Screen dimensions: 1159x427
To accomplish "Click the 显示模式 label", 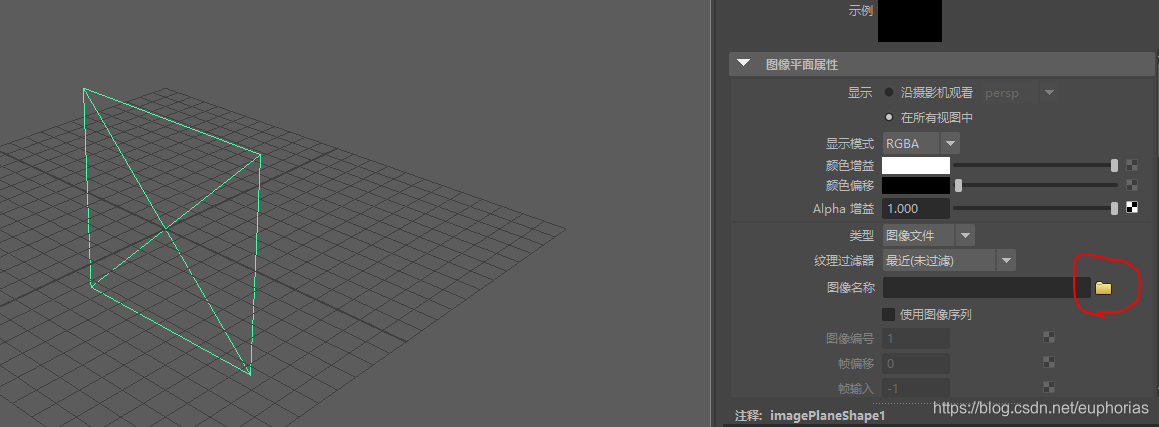I will (850, 143).
